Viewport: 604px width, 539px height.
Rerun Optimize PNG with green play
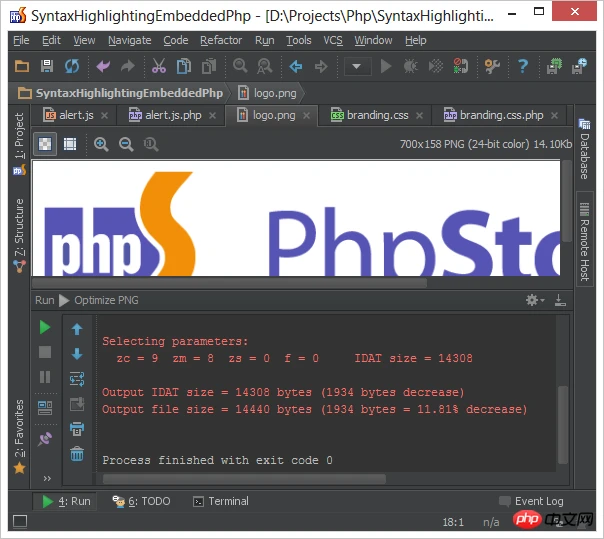(45, 327)
